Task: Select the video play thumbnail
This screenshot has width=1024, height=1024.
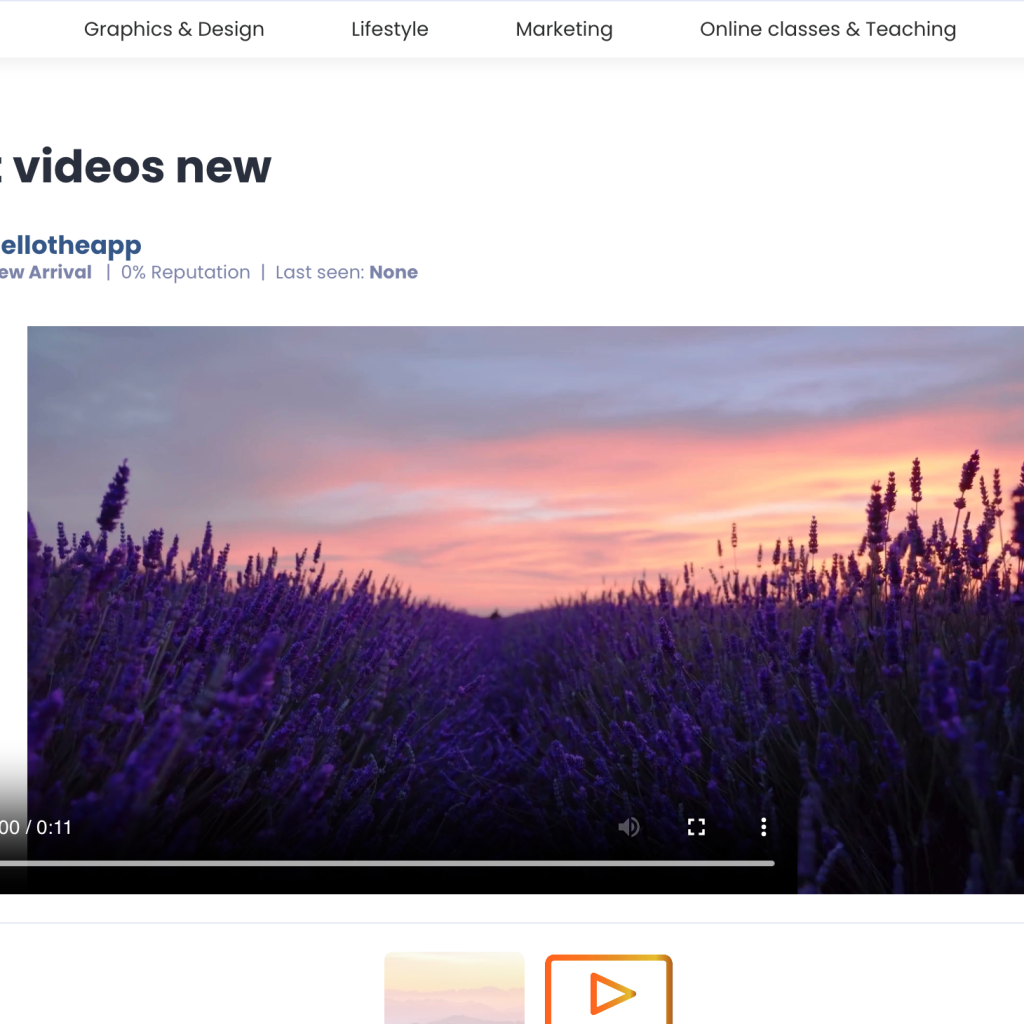Action: tap(609, 989)
